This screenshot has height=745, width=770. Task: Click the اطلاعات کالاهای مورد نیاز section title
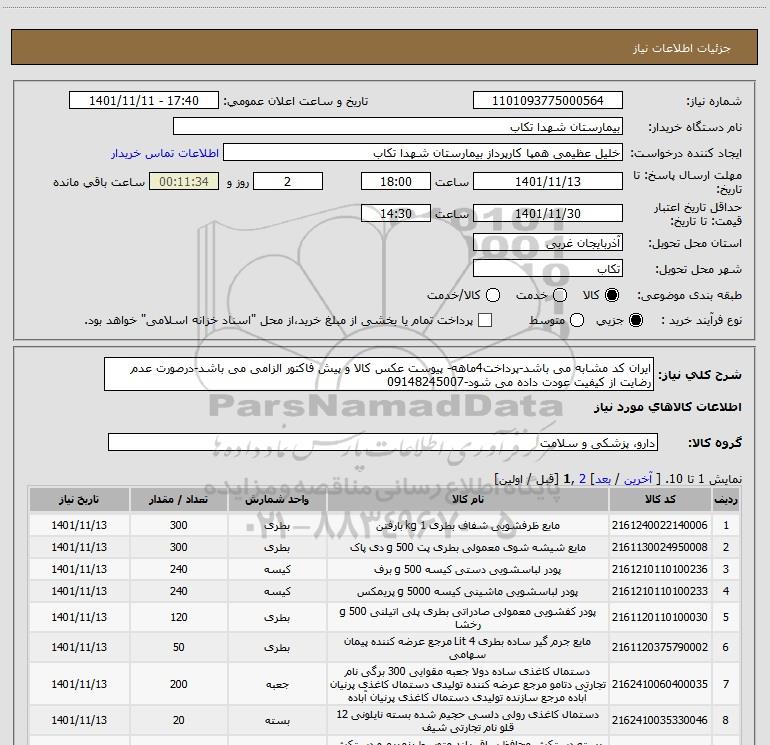pos(668,407)
